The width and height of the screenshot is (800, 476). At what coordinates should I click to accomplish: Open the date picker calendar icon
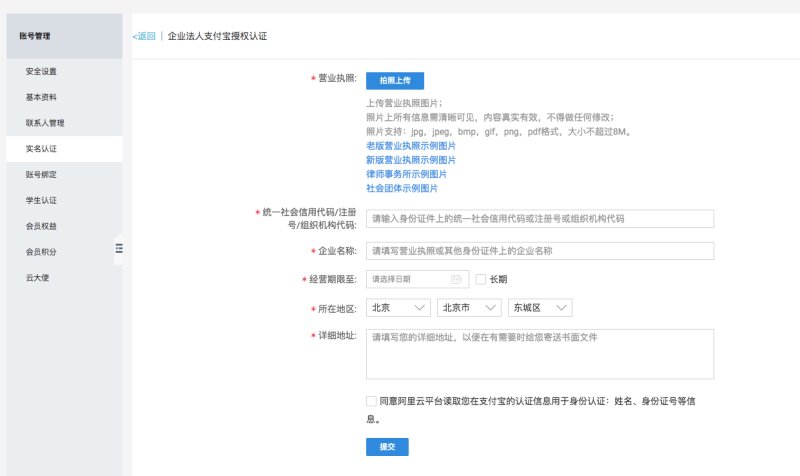[456, 279]
